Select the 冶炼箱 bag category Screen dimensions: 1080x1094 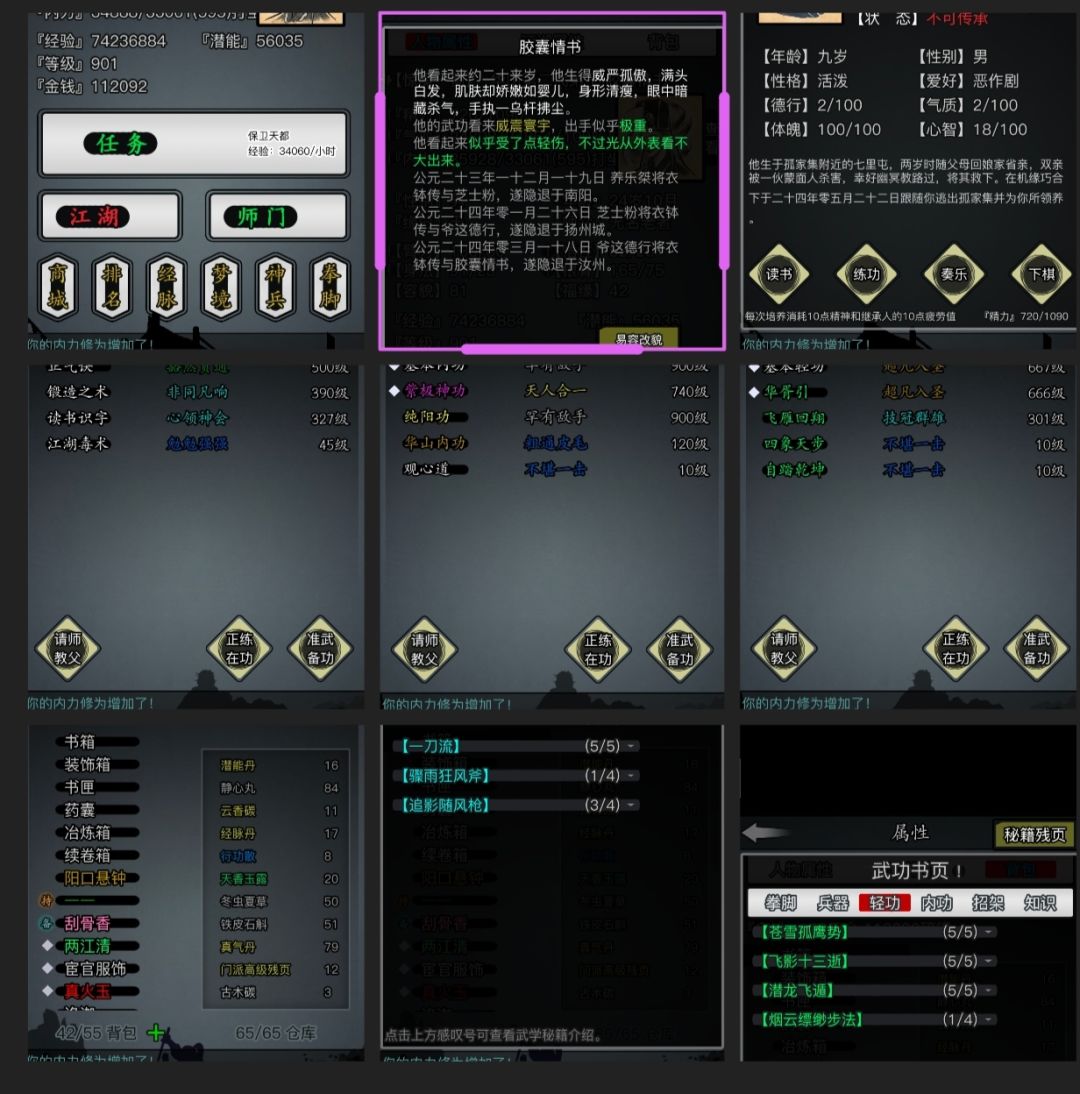click(98, 832)
